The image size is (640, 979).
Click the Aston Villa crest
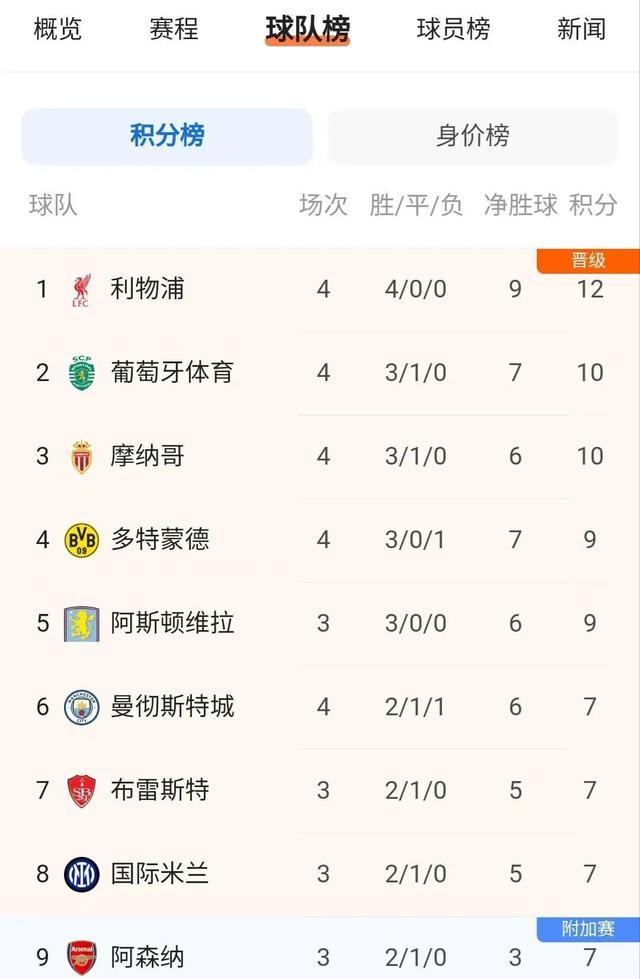click(x=84, y=623)
